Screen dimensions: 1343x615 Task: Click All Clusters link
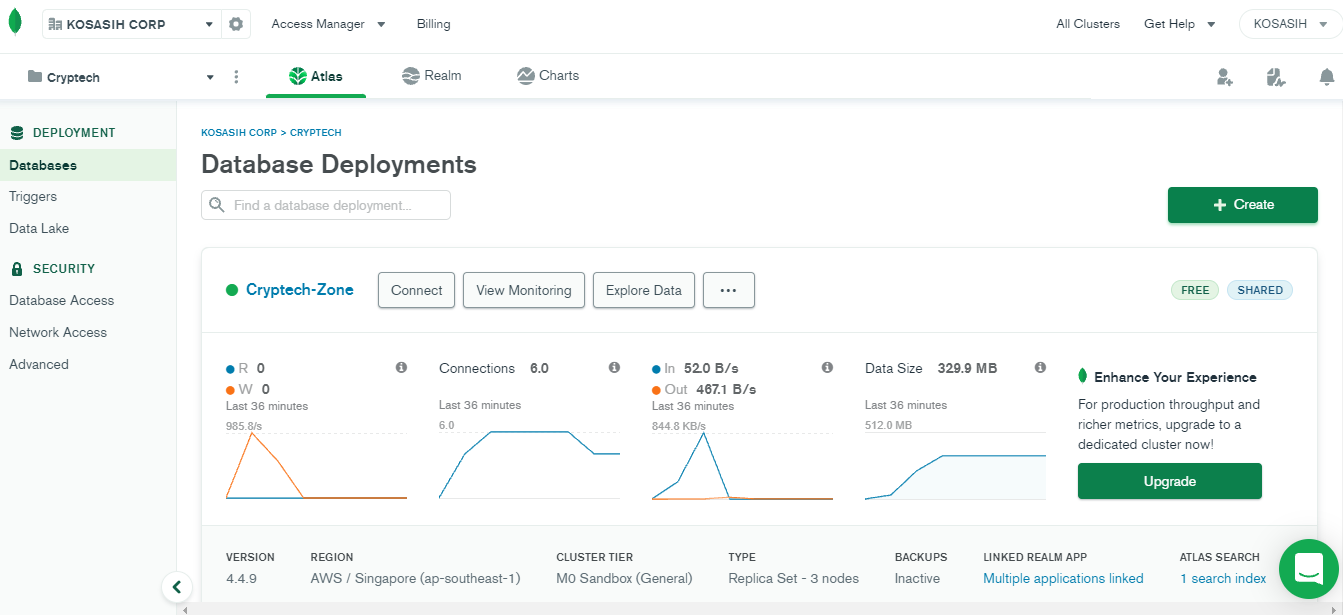(x=1088, y=24)
